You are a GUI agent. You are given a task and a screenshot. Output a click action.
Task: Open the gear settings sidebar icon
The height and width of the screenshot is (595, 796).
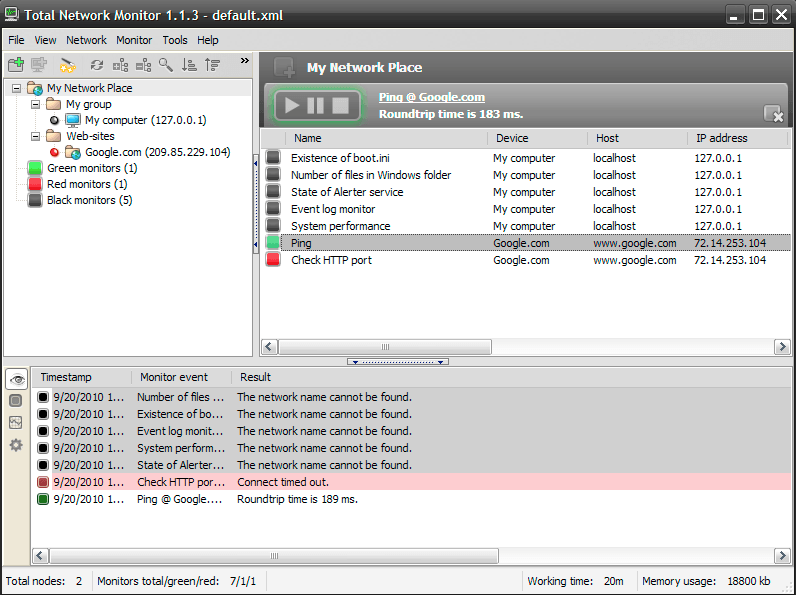coord(16,445)
